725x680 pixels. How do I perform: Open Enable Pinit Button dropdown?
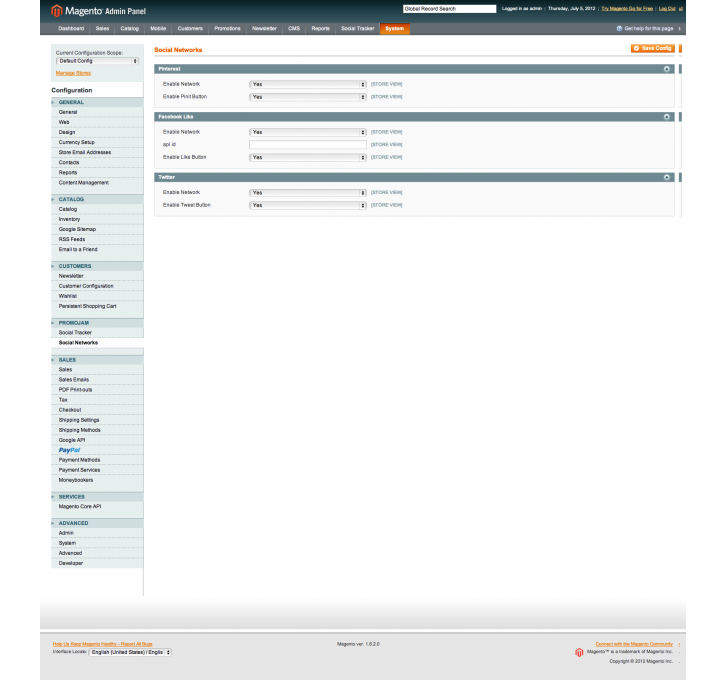pyautogui.click(x=307, y=97)
